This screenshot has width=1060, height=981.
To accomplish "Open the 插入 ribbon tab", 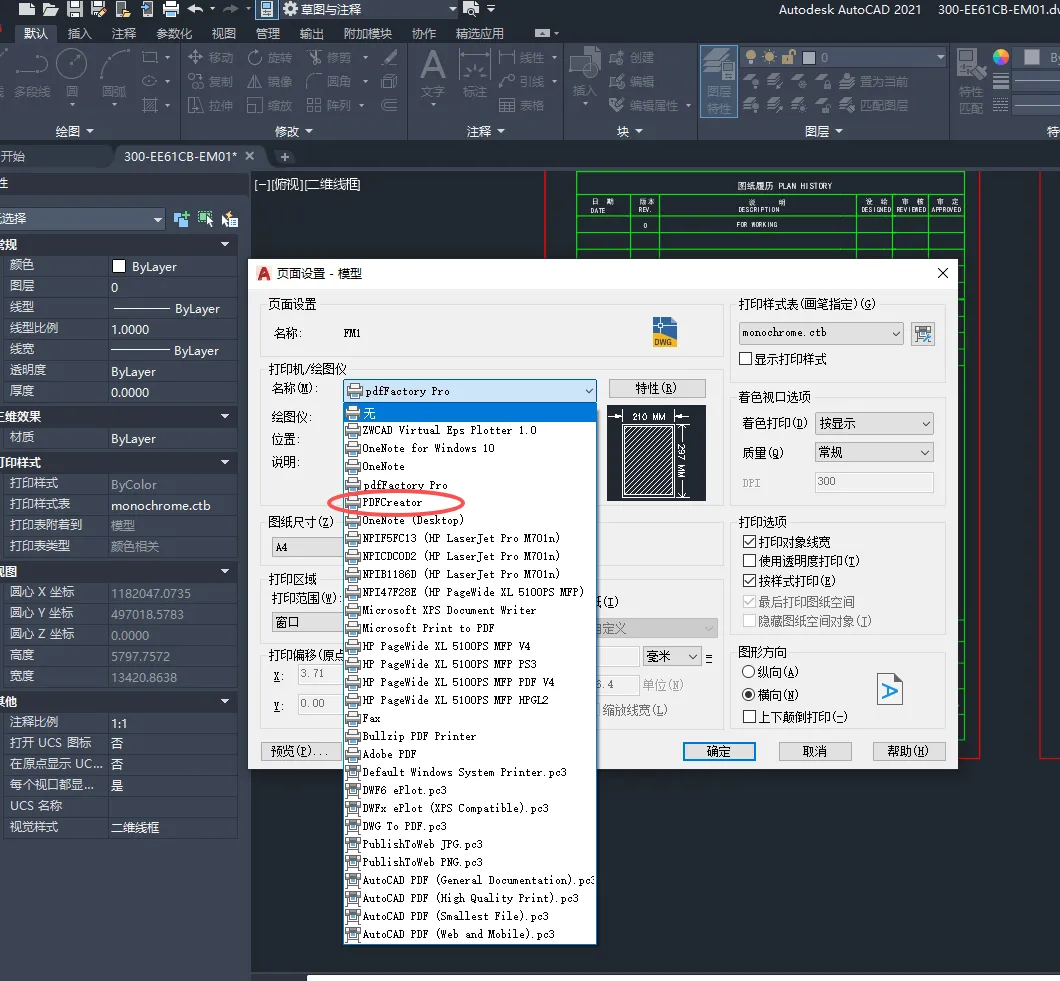I will (x=80, y=33).
